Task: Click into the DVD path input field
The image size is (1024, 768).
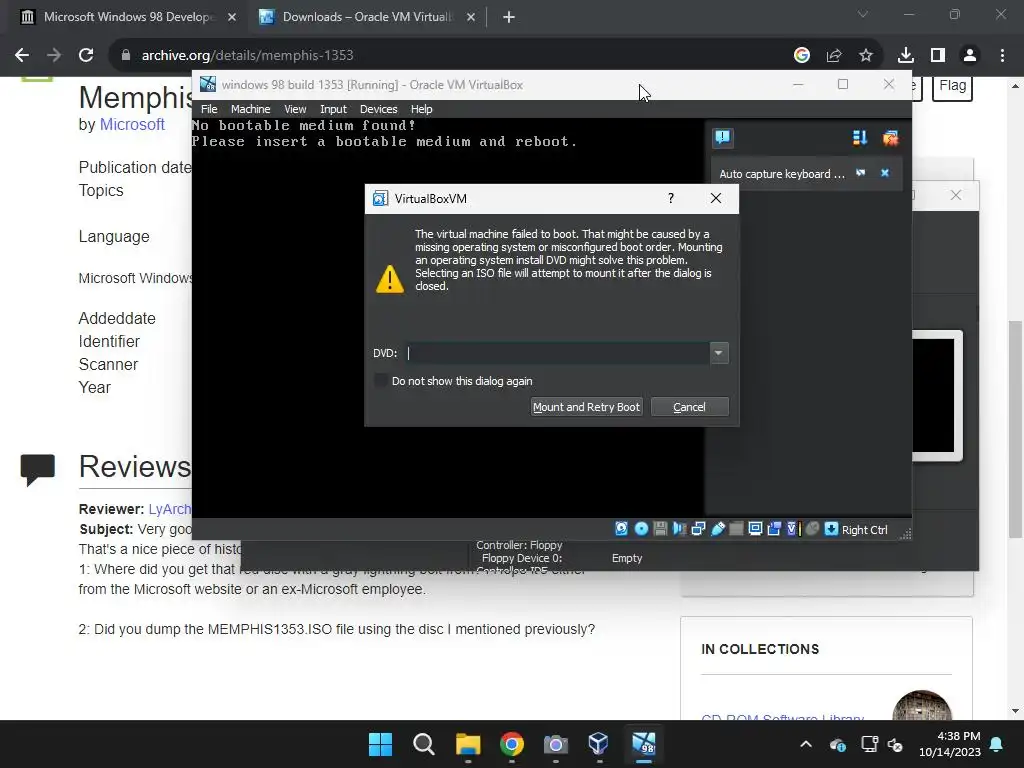Action: [558, 353]
